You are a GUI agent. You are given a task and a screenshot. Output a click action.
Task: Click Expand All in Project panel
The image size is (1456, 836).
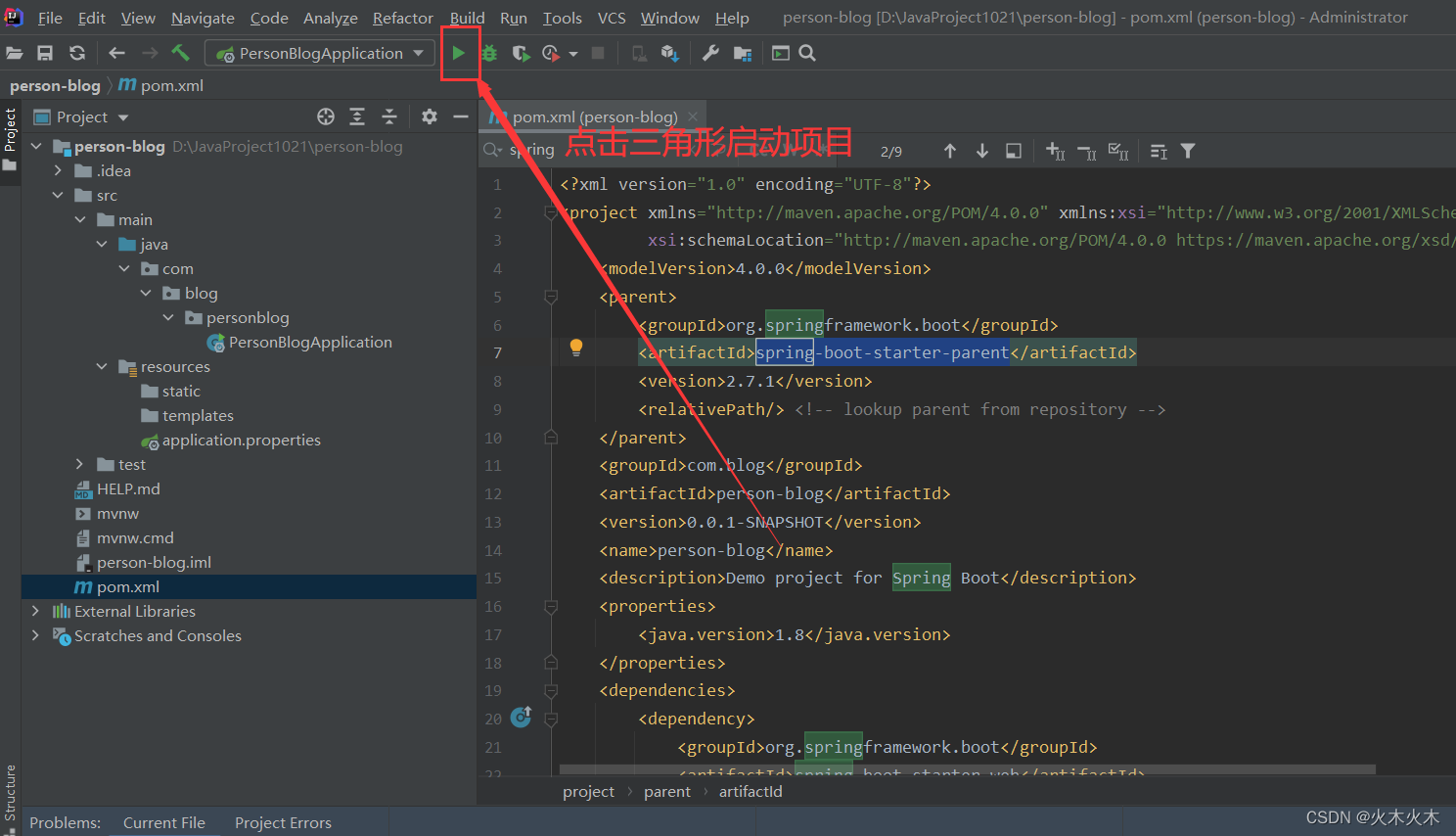pyautogui.click(x=357, y=116)
